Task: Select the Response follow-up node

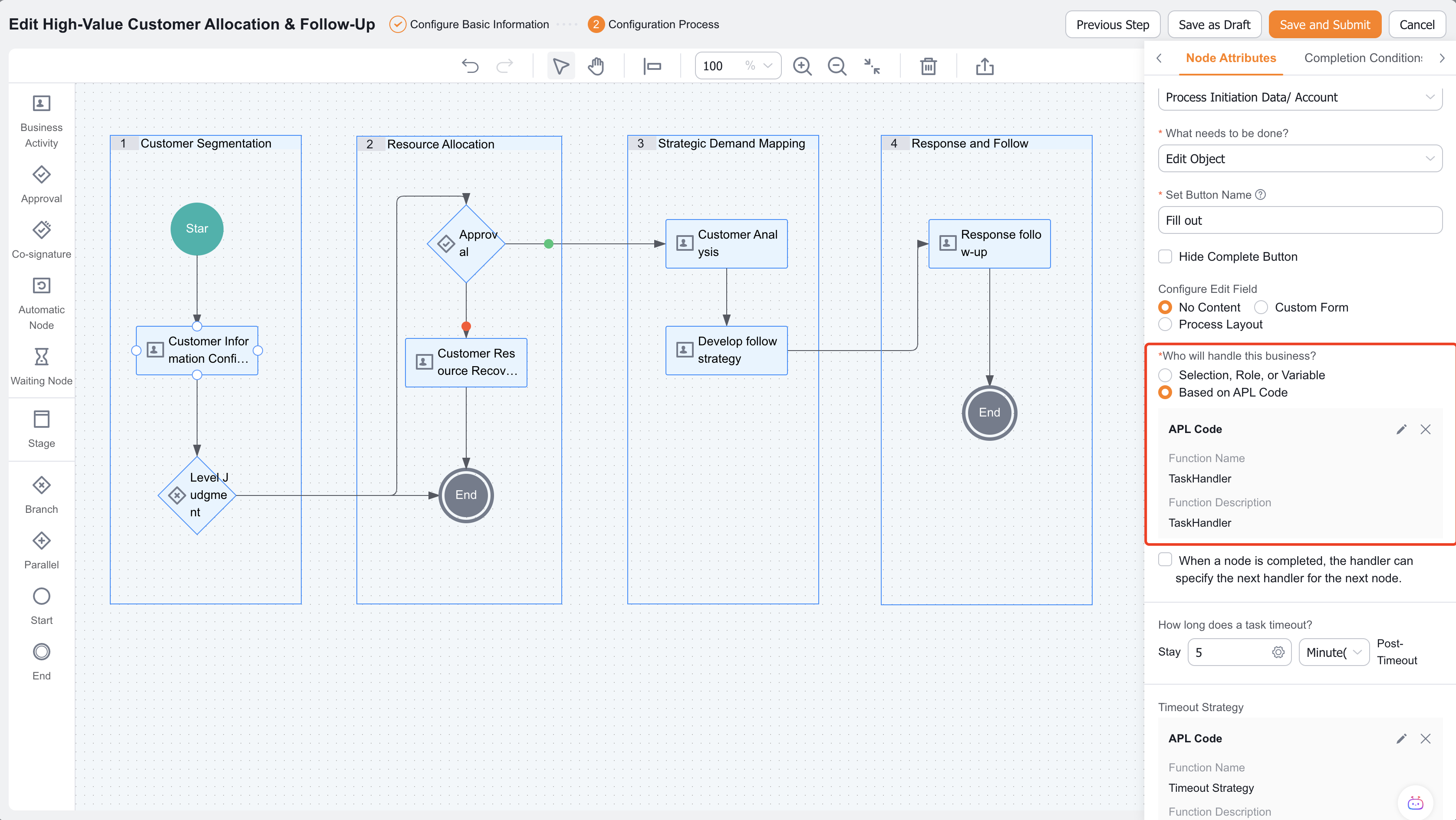Action: (989, 243)
